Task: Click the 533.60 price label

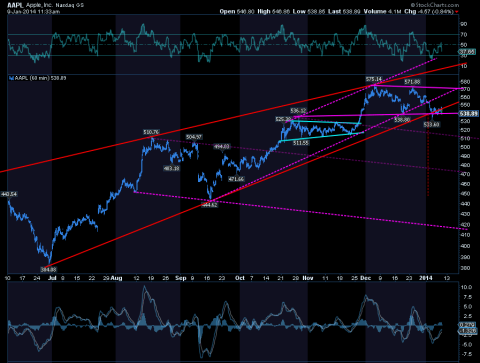Action: tap(431, 124)
